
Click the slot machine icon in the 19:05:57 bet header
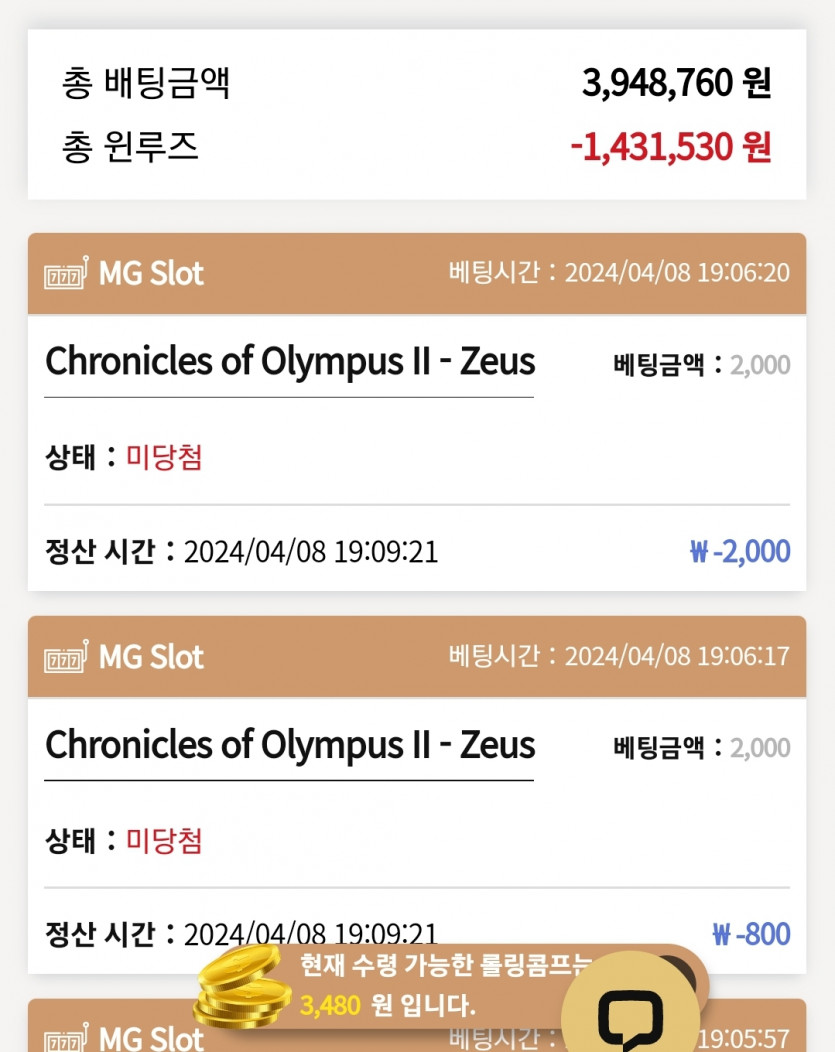point(66,1038)
